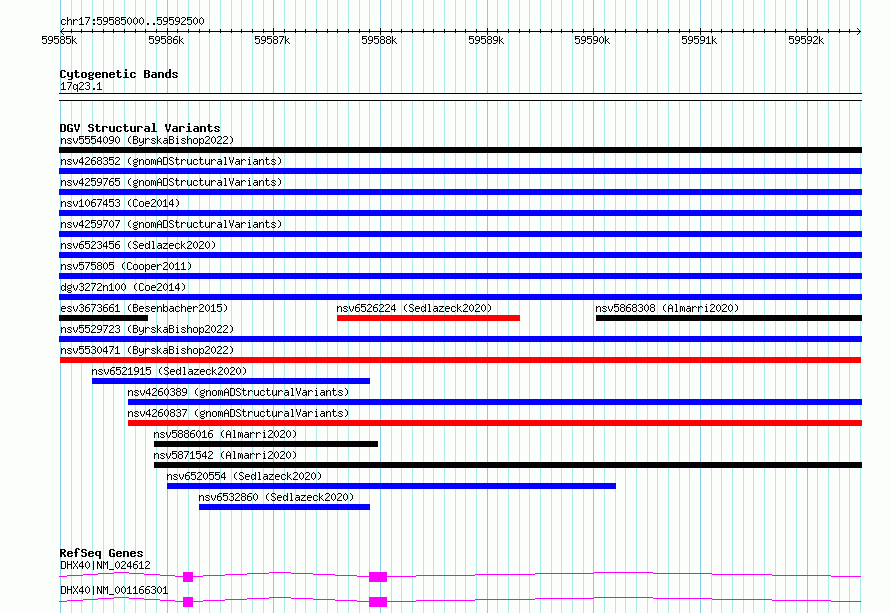Open nsv4259707 gnomAD variant label
Screen dimensions: 890x613
171,224
